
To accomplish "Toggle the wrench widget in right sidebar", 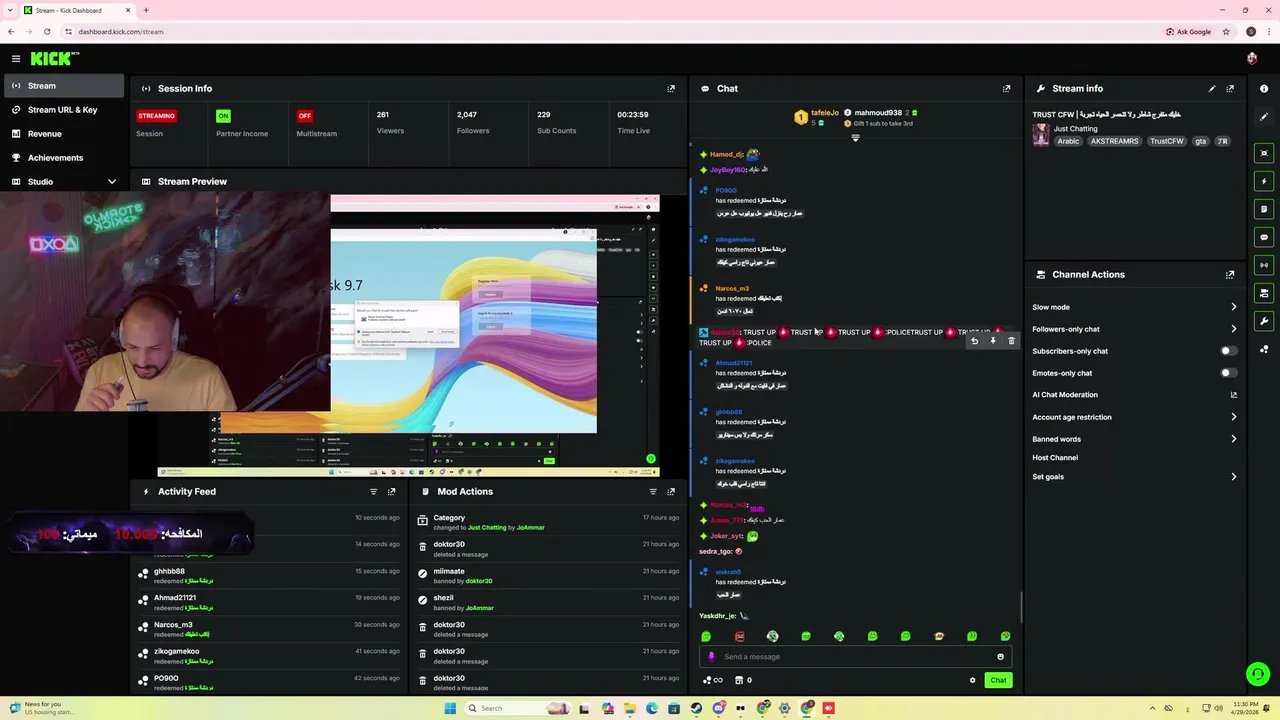I will 1264,321.
